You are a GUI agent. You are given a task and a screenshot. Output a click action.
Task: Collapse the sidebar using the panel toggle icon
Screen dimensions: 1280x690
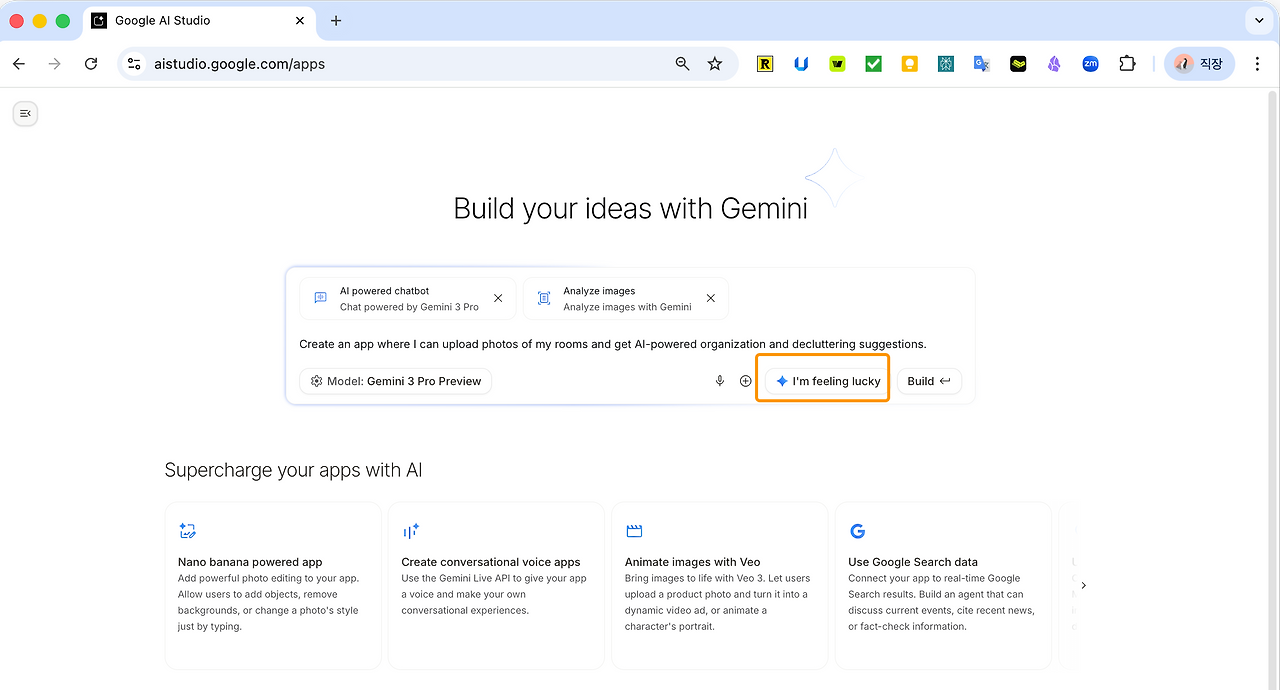click(x=25, y=114)
